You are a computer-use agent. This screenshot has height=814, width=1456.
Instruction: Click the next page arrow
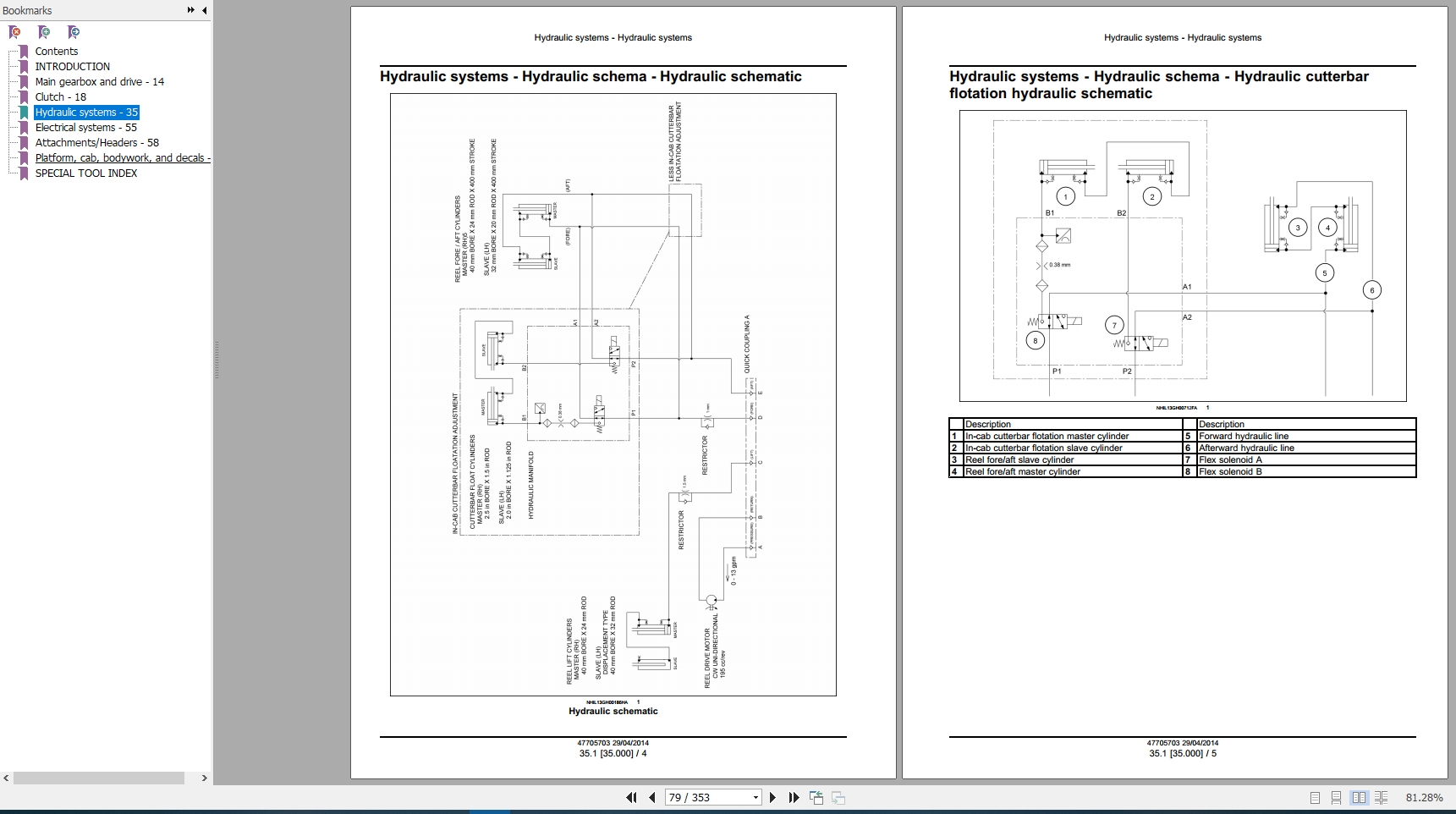(x=772, y=797)
